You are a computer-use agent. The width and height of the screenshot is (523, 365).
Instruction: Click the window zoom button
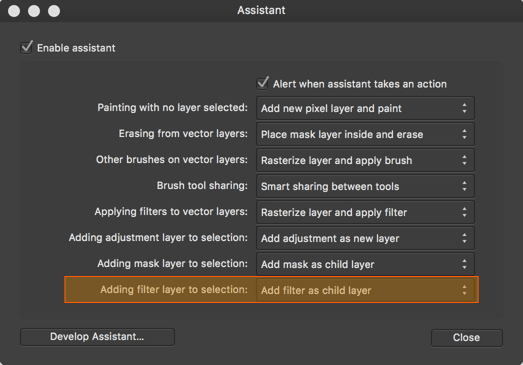coord(54,11)
